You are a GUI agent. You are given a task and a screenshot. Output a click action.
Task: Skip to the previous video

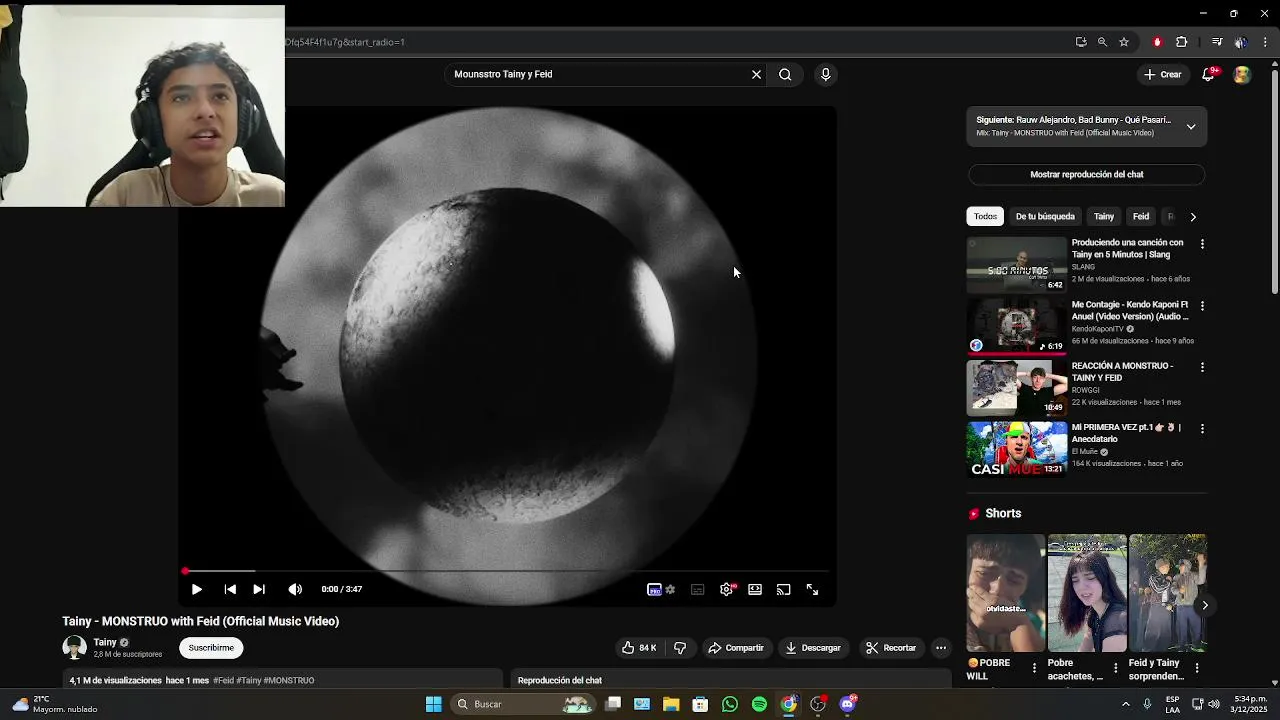pos(230,590)
